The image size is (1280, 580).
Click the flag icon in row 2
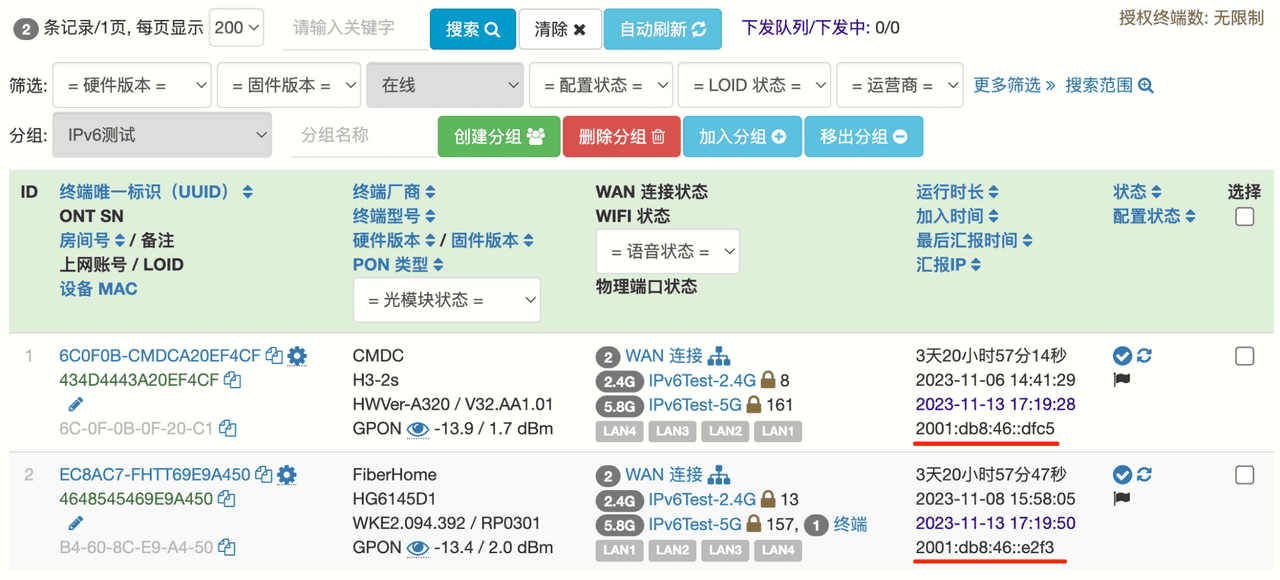[1121, 498]
